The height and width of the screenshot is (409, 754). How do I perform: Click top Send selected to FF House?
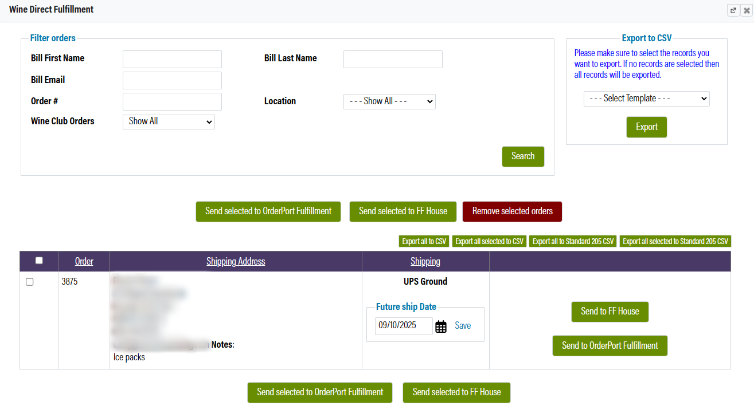click(403, 211)
